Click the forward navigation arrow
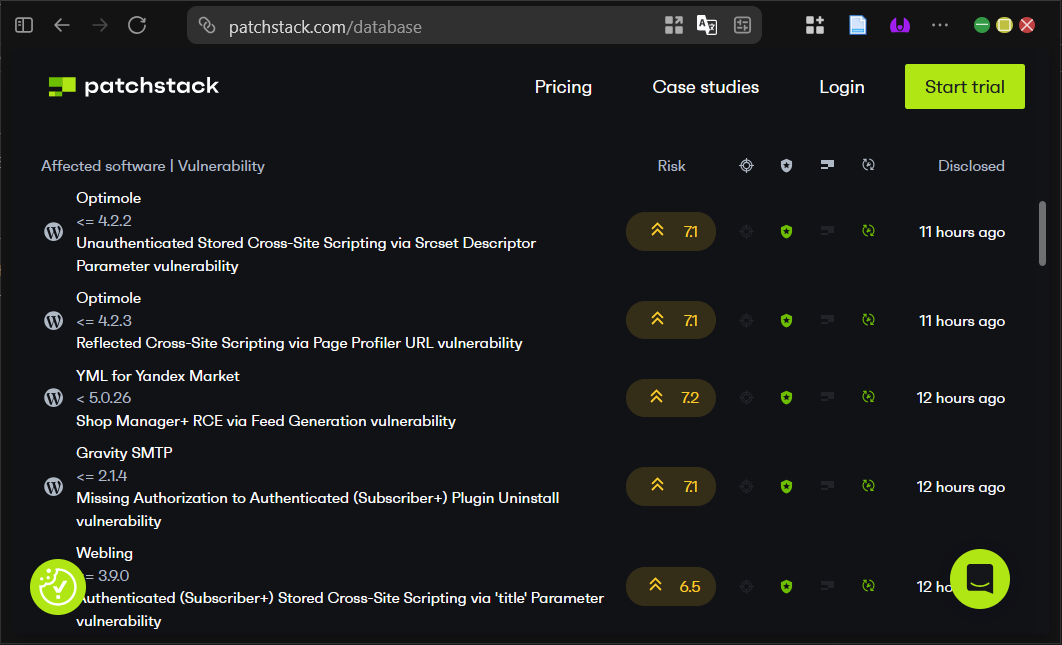The image size is (1062, 645). [100, 25]
